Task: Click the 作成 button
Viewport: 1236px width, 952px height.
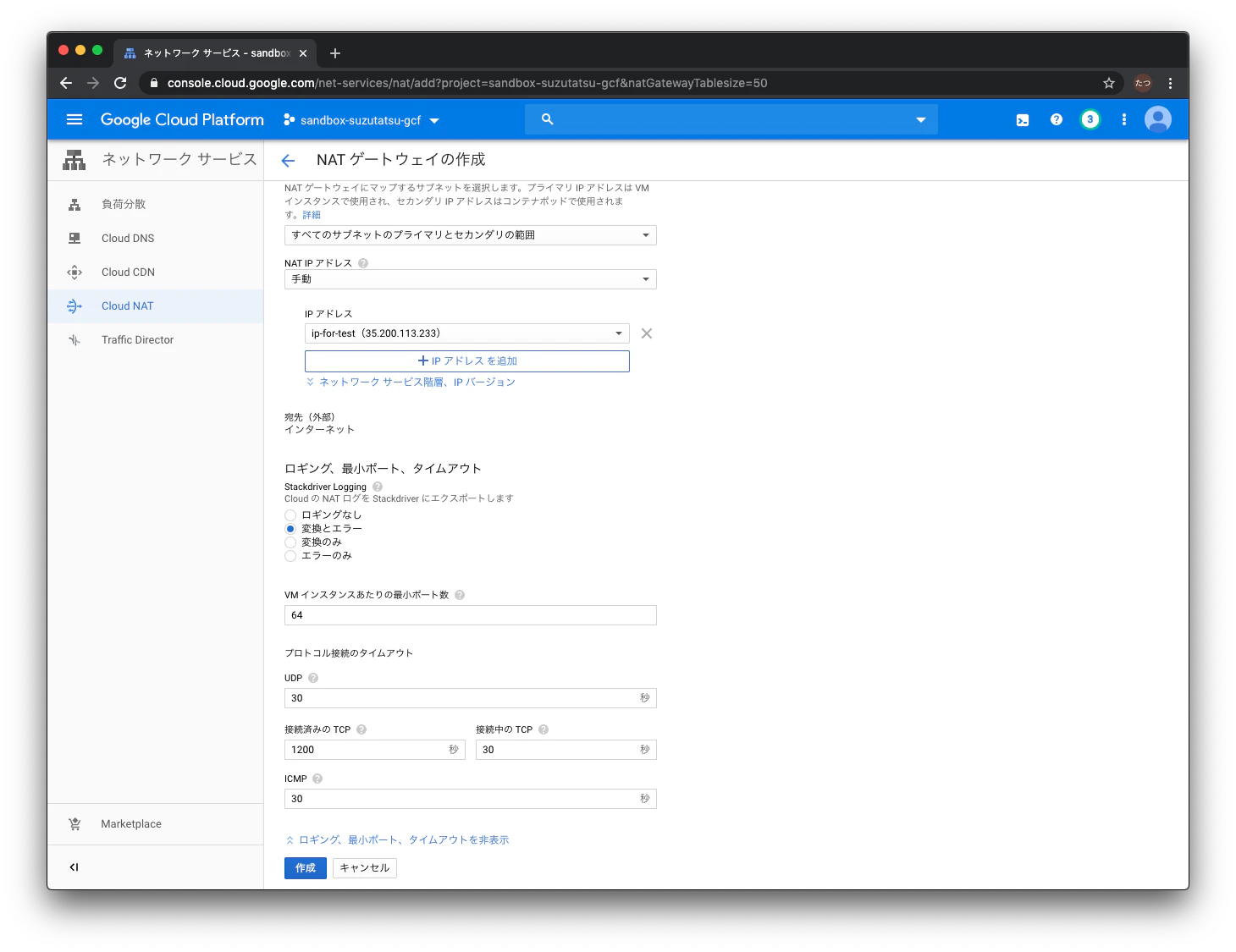Action: tap(306, 868)
